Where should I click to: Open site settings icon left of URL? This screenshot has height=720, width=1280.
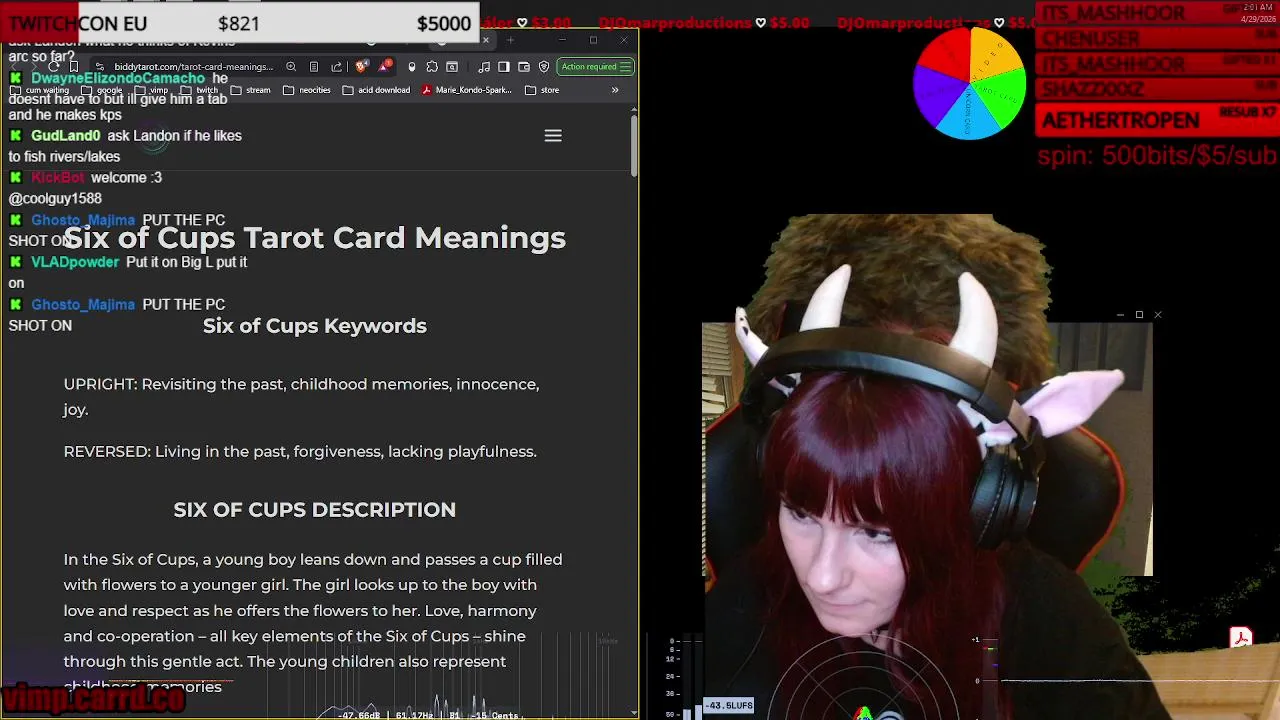[x=100, y=67]
